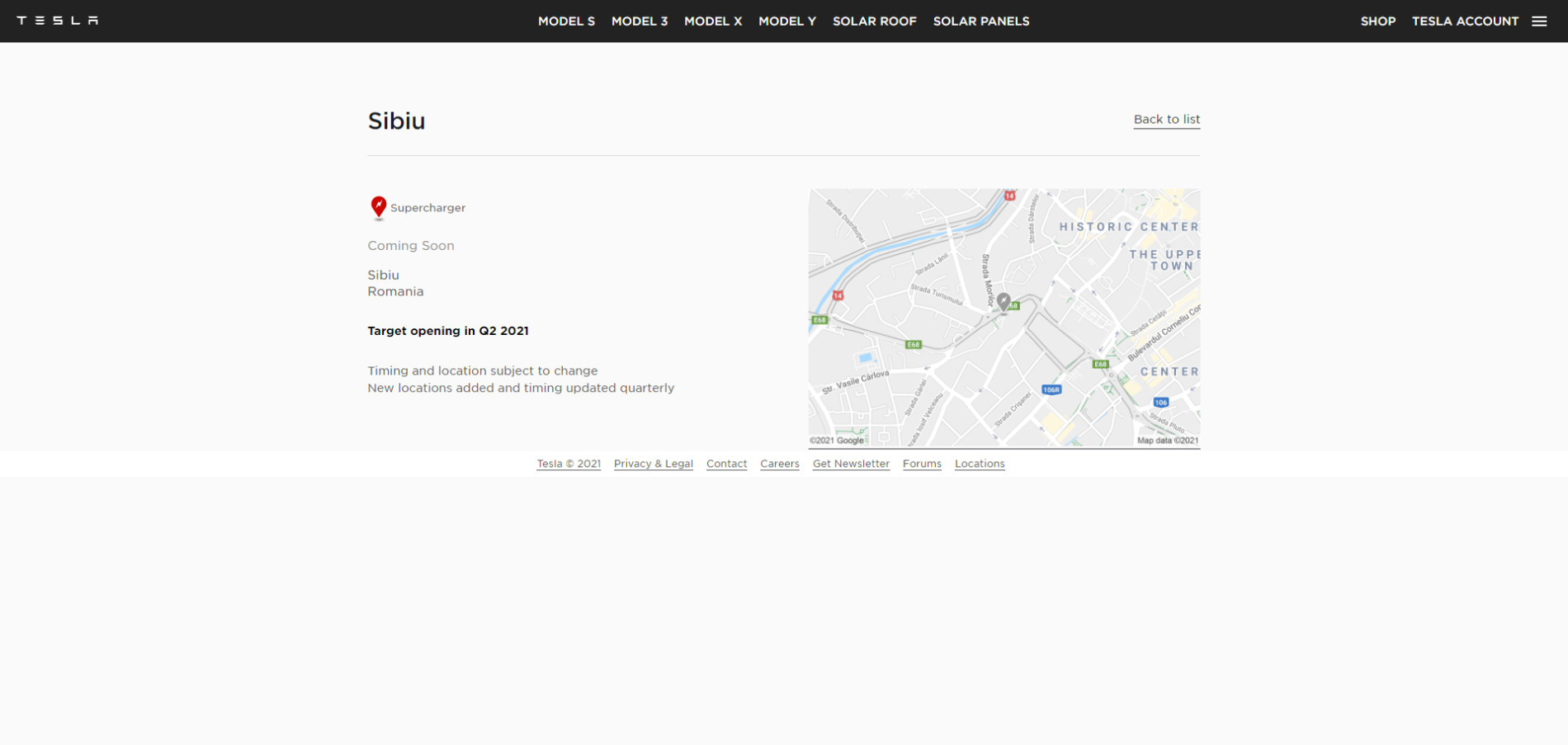Screen dimensions: 1568x745
Task: Click the Sibiu page heading
Action: (x=396, y=121)
